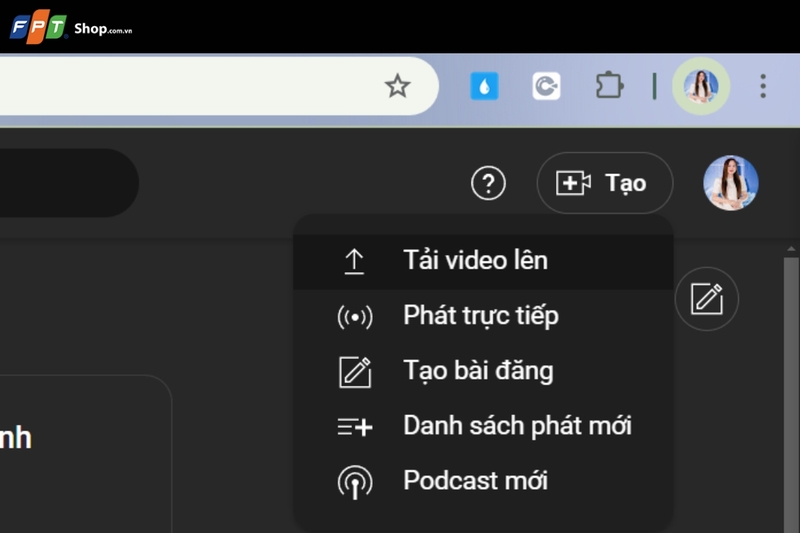Choose Tạo bài đăng from menu
The image size is (800, 533).
(x=483, y=372)
